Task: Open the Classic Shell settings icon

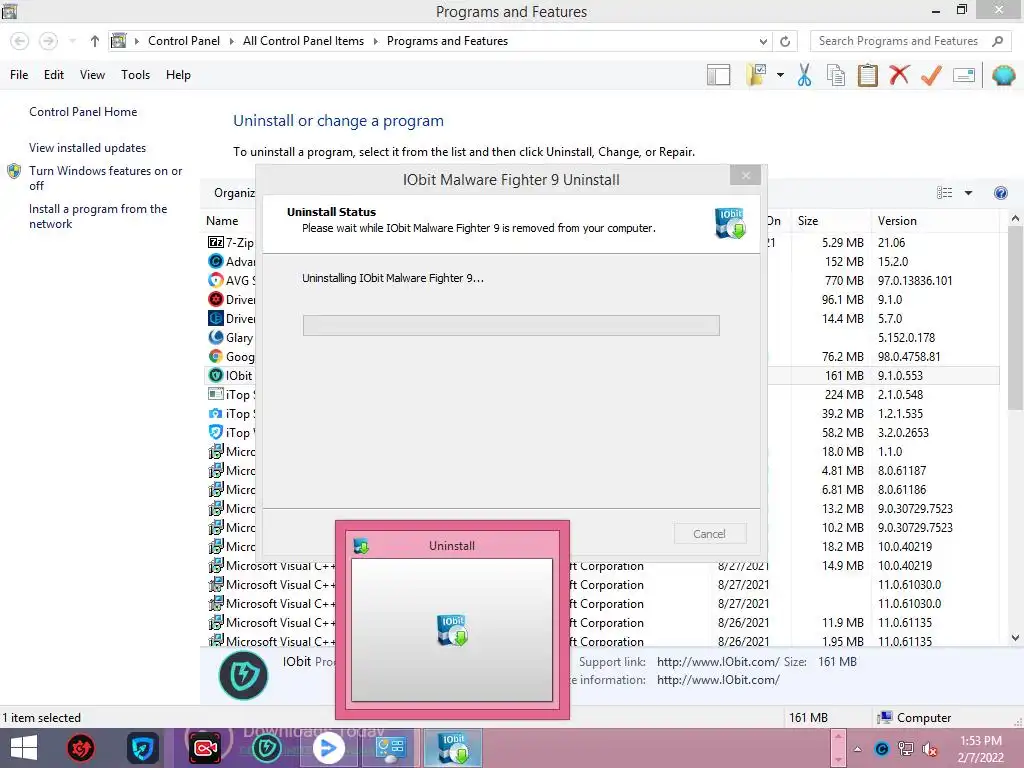Action: pos(1003,75)
